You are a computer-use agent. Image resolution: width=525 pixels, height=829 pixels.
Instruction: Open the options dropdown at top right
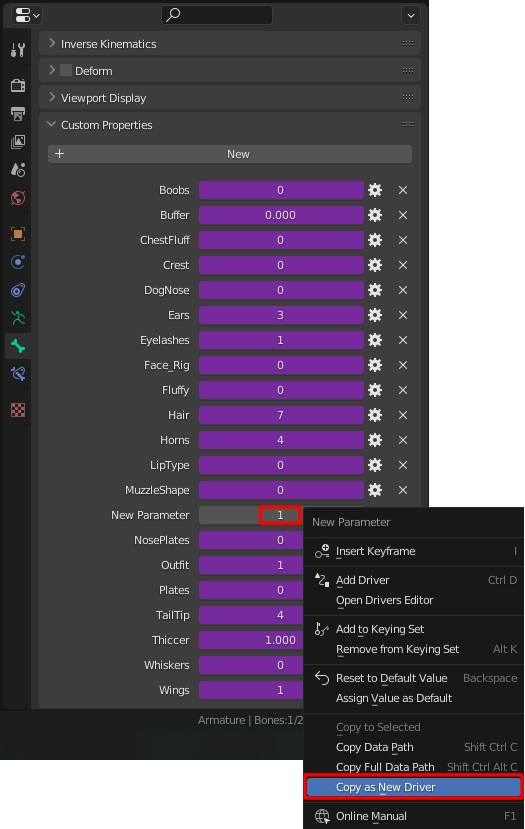point(411,15)
